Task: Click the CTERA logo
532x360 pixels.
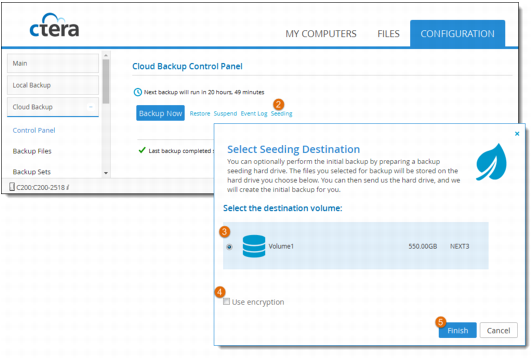Action: pos(54,25)
